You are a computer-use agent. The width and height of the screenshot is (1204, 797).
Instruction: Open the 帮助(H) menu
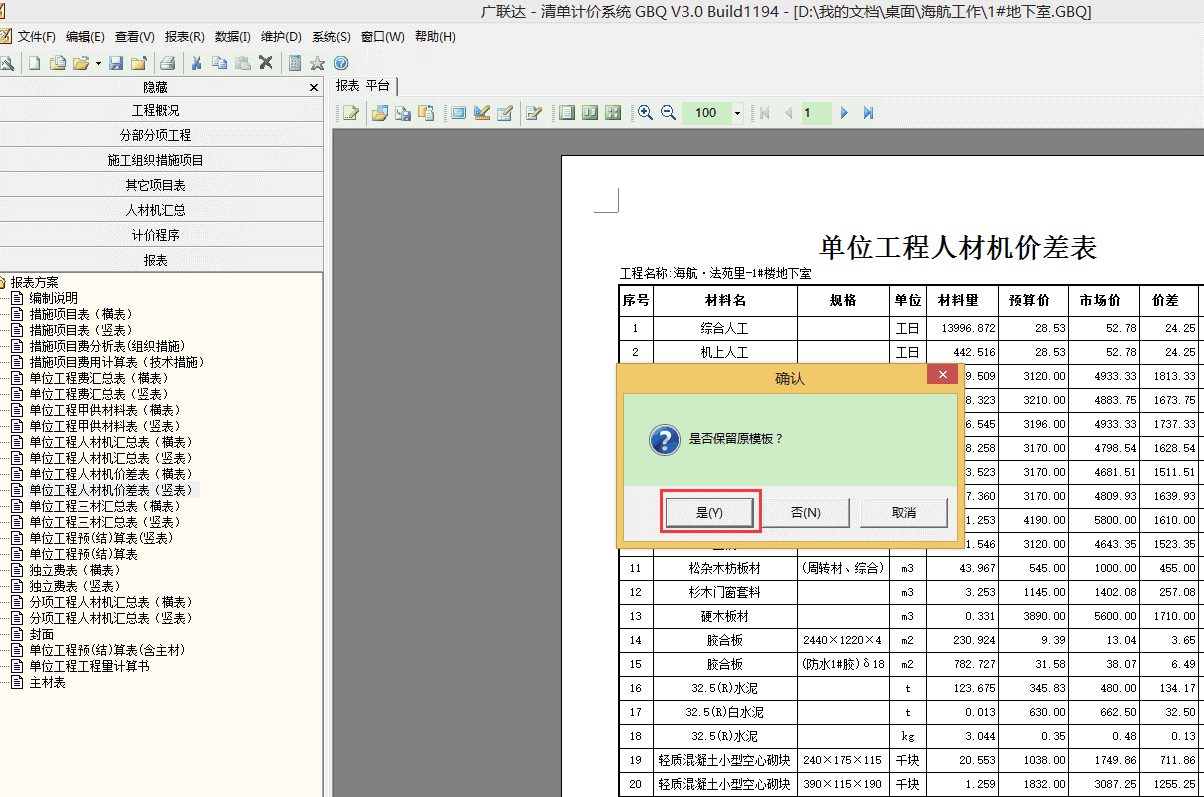[435, 37]
